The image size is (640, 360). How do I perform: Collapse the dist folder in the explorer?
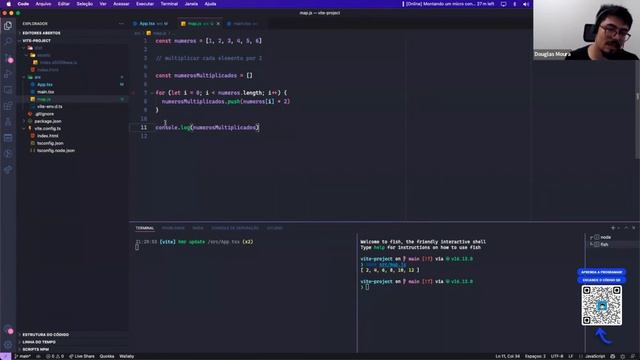click(x=38, y=48)
